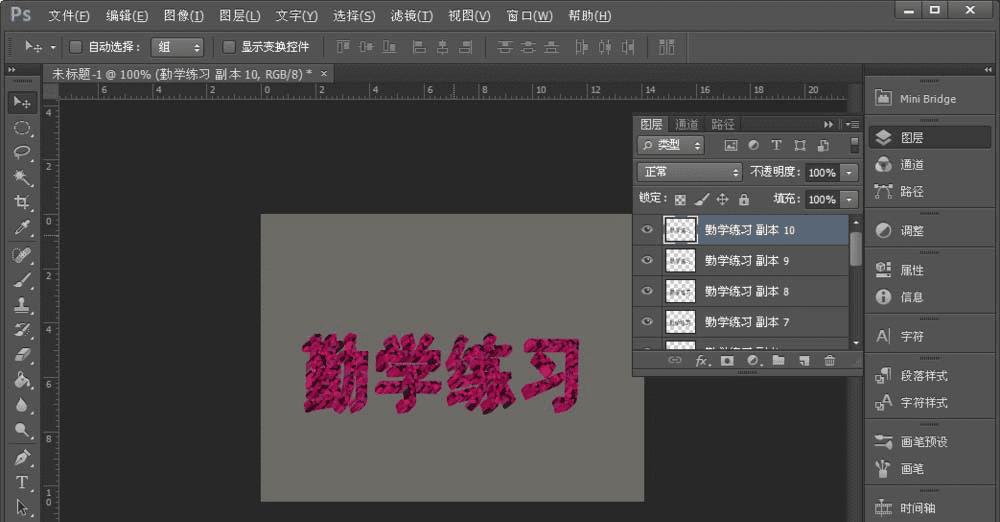Screen dimensions: 1000x522
Task: Open the 字符 panel button
Action: pos(929,336)
